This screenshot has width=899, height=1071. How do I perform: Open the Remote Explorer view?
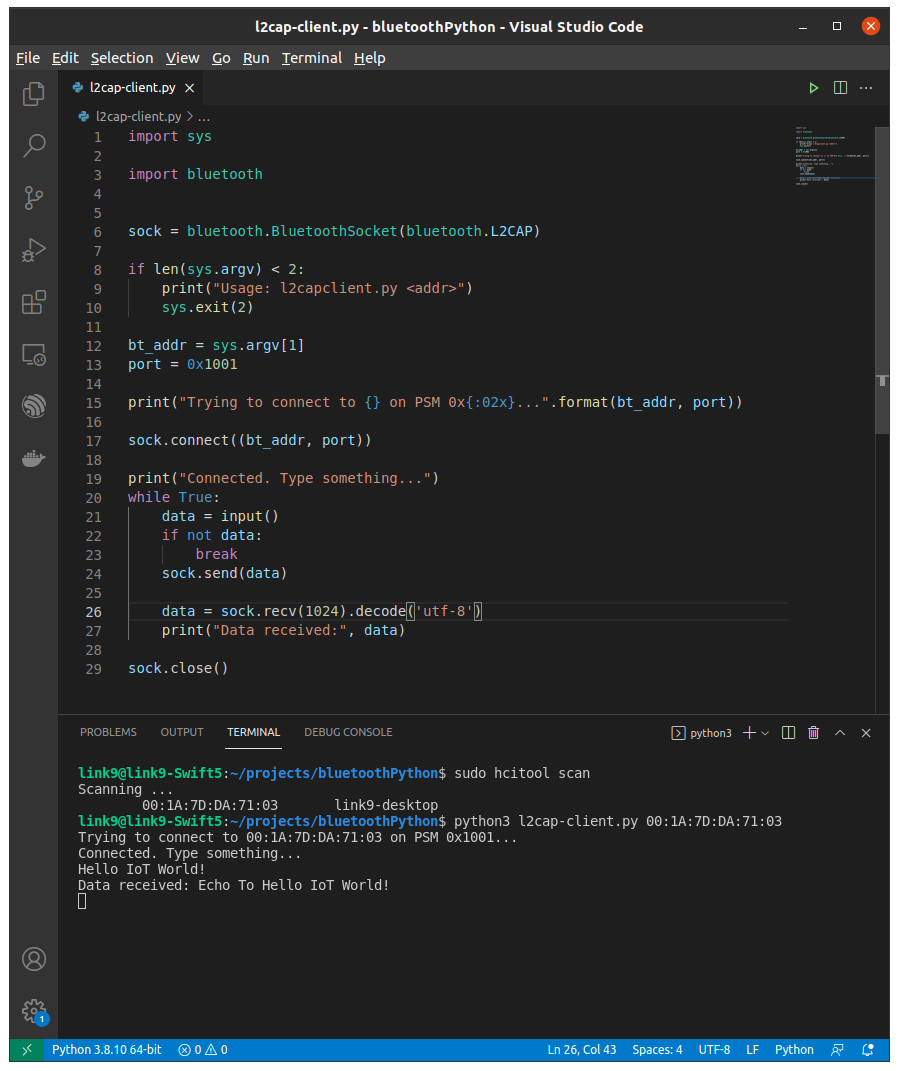coord(33,354)
